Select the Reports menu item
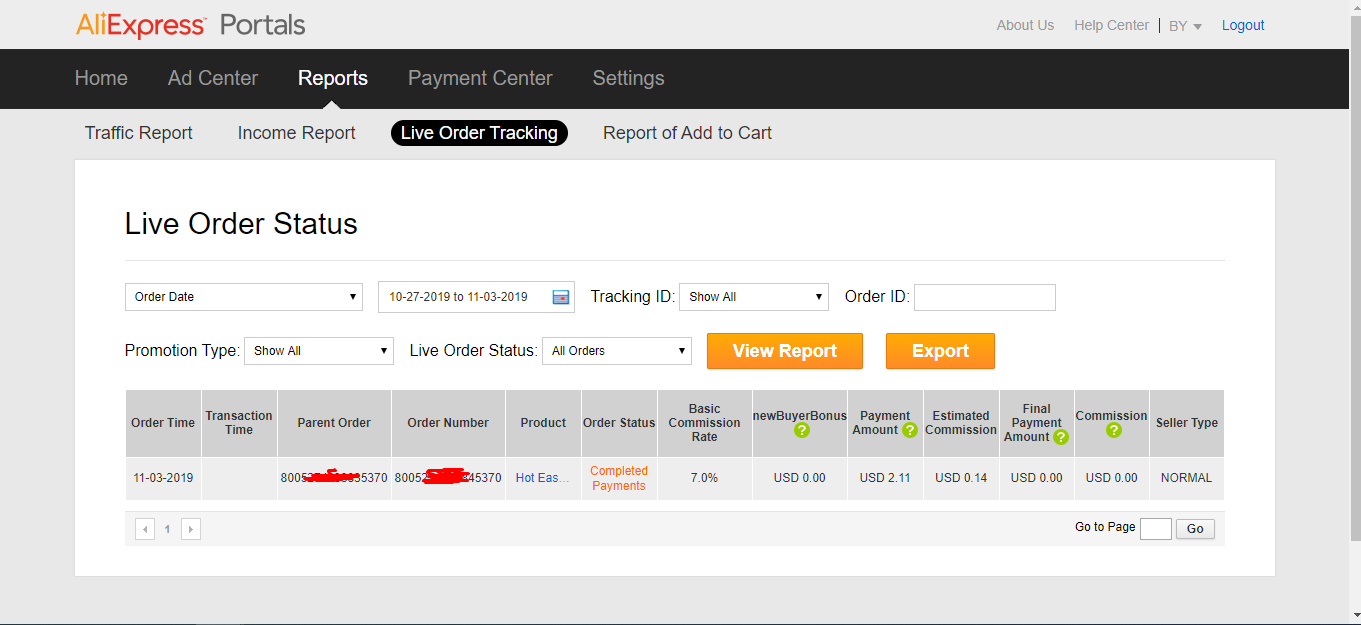The width and height of the screenshot is (1361, 625). [x=333, y=78]
